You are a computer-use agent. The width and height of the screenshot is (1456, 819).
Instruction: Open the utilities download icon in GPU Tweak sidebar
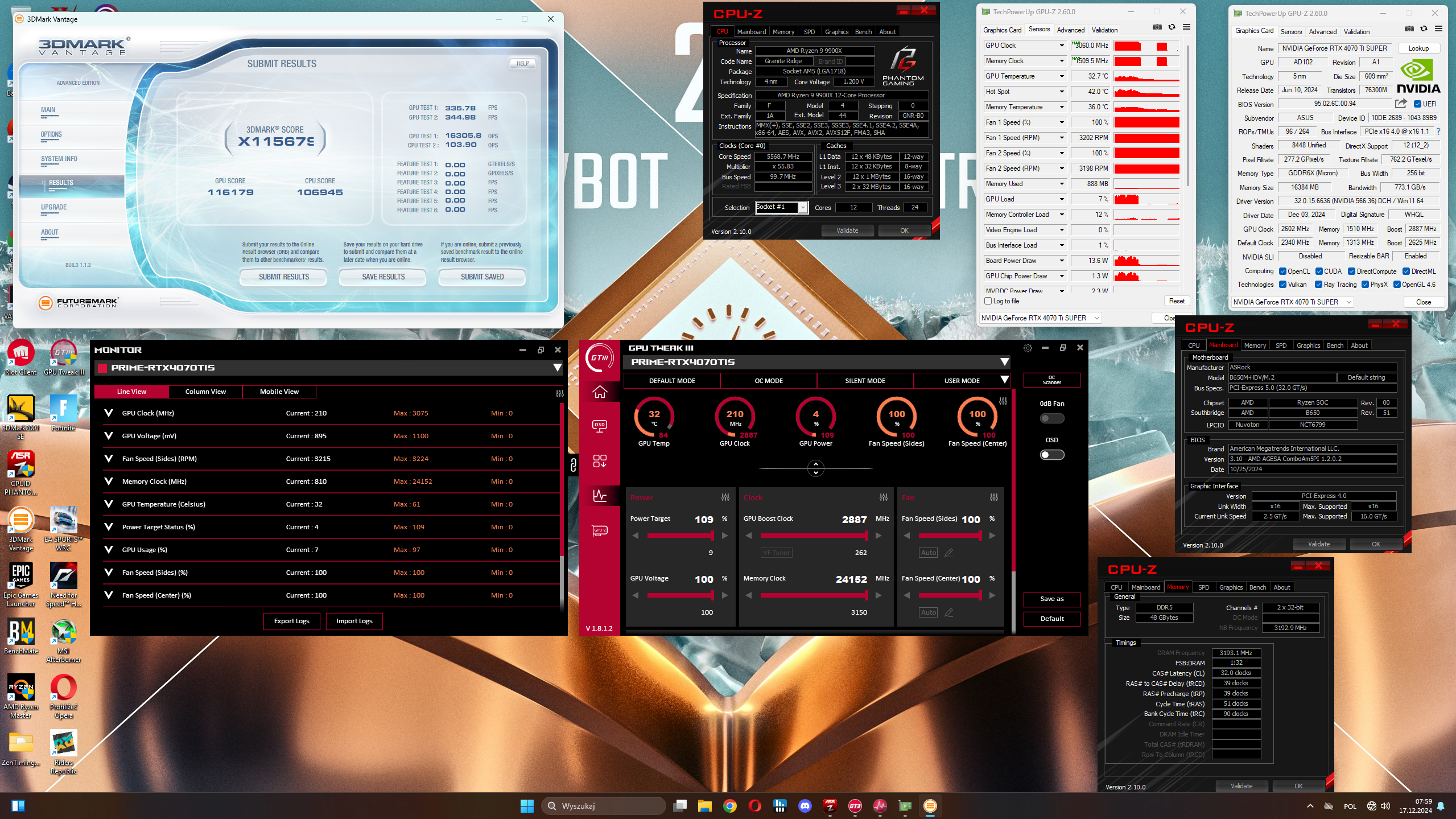click(599, 461)
